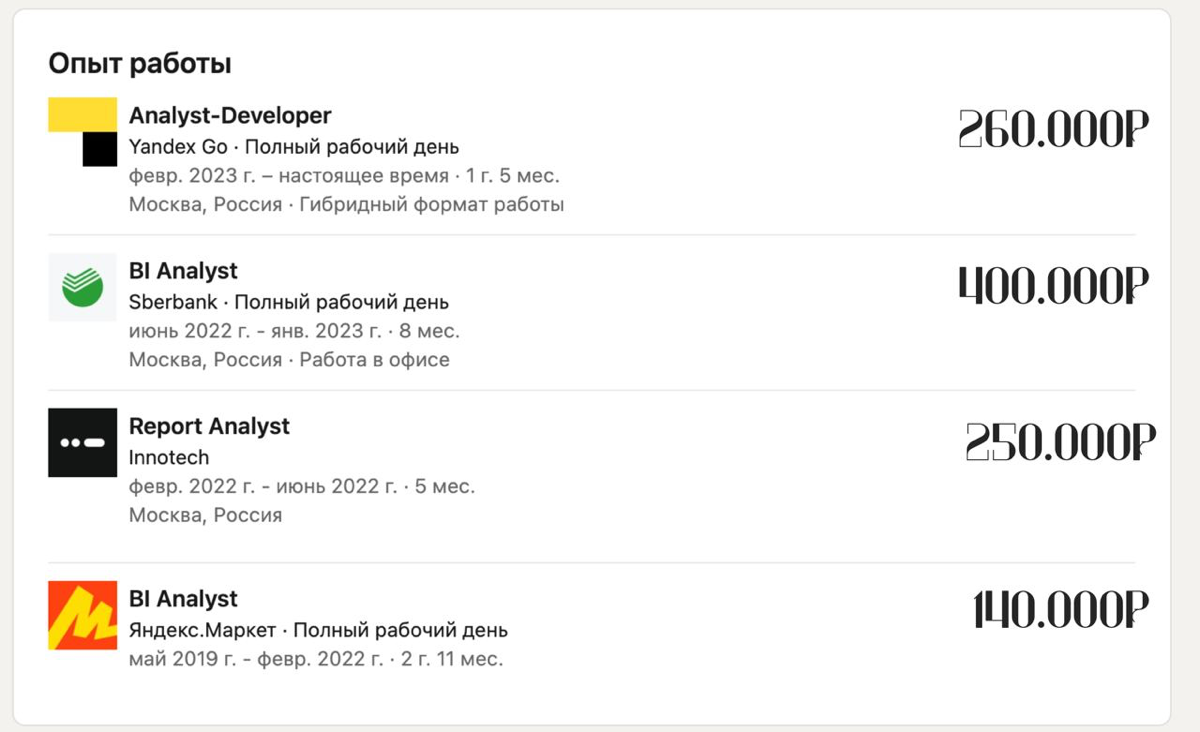The width and height of the screenshot is (1200, 732).
Task: Click the Sberbank company name text
Action: [x=173, y=302]
